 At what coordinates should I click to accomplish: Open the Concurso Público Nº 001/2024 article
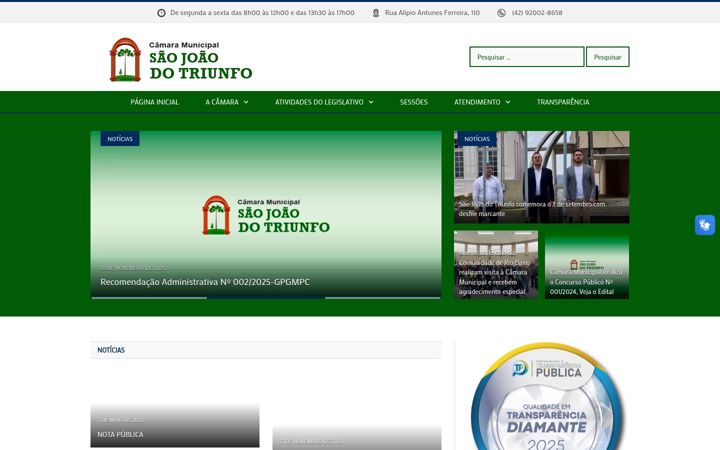(586, 281)
